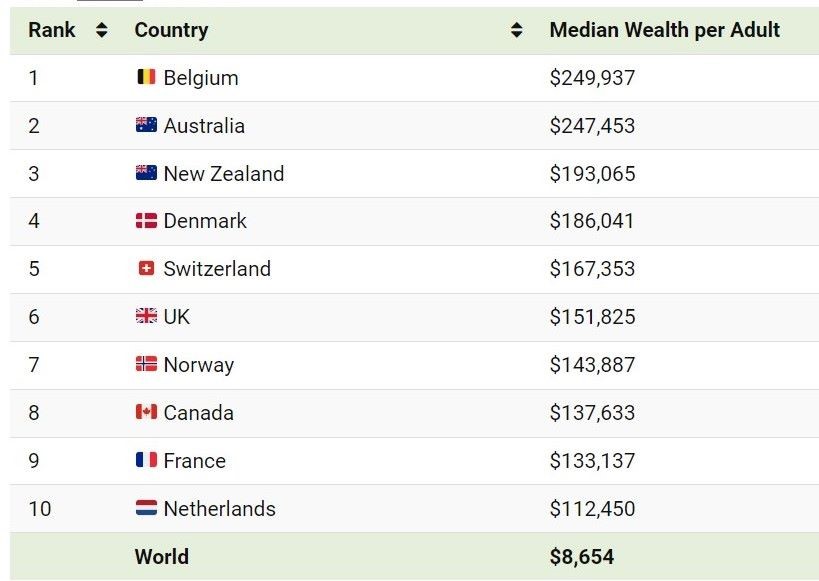Click the Norway flag icon
Image resolution: width=819 pixels, height=581 pixels.
click(146, 364)
